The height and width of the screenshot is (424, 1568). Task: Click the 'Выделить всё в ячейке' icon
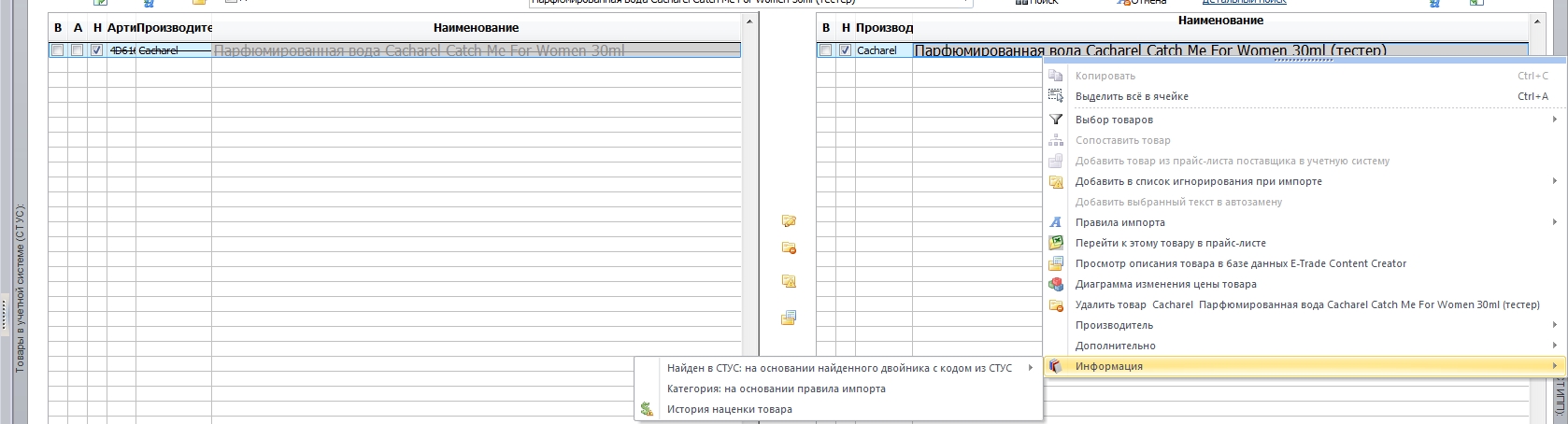(x=1055, y=96)
